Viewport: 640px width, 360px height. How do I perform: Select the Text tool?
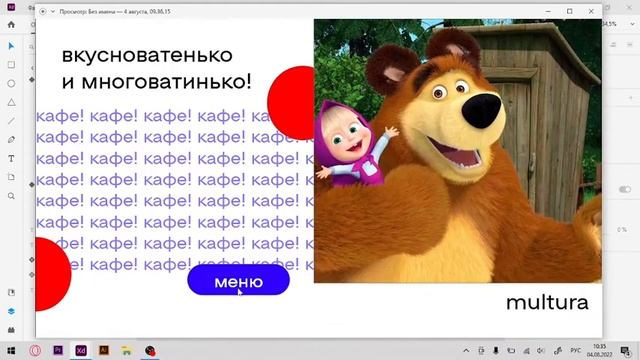(x=11, y=158)
